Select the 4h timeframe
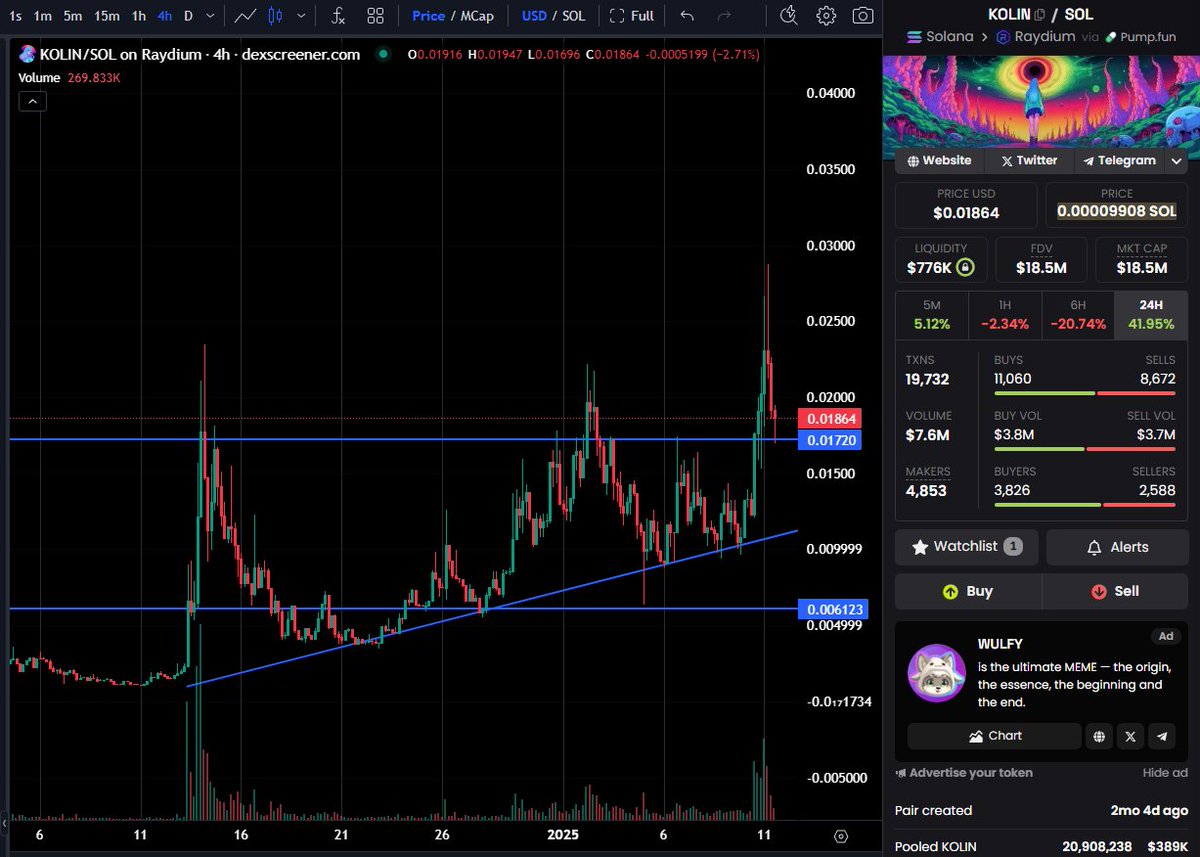 [x=164, y=16]
